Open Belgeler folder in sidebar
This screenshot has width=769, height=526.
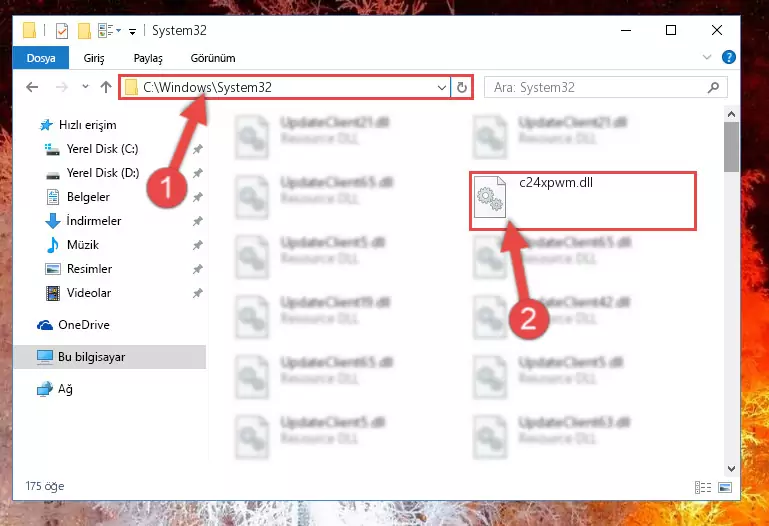tap(88, 197)
